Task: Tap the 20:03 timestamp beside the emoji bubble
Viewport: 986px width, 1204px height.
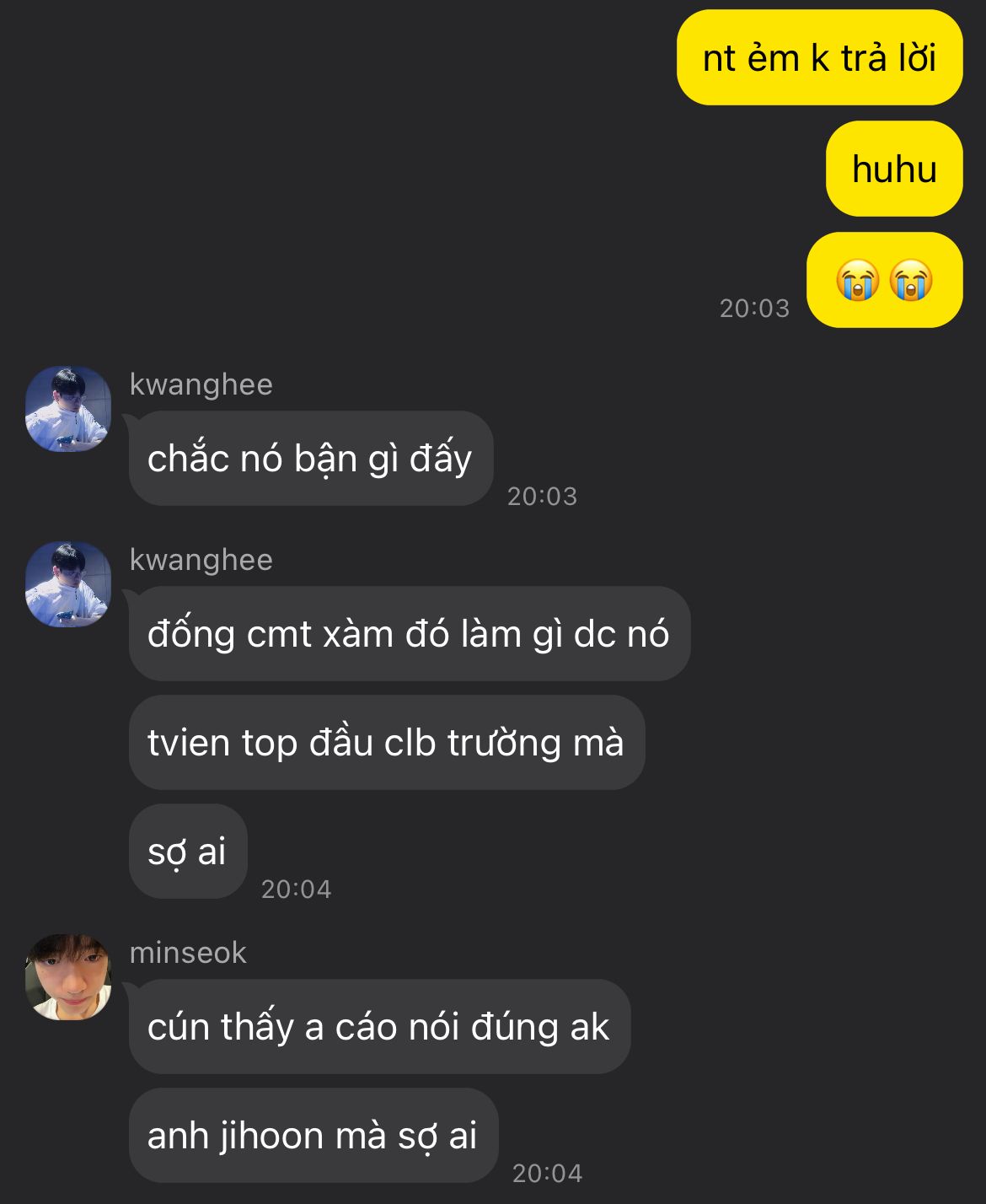Action: tap(754, 309)
